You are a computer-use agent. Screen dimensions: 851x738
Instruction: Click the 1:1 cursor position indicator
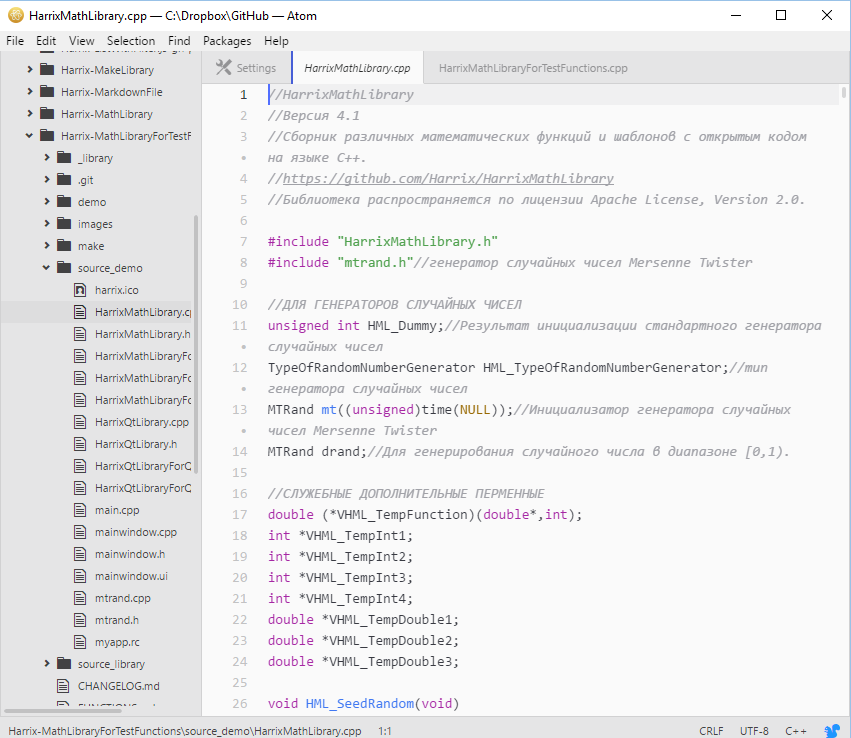click(x=385, y=731)
